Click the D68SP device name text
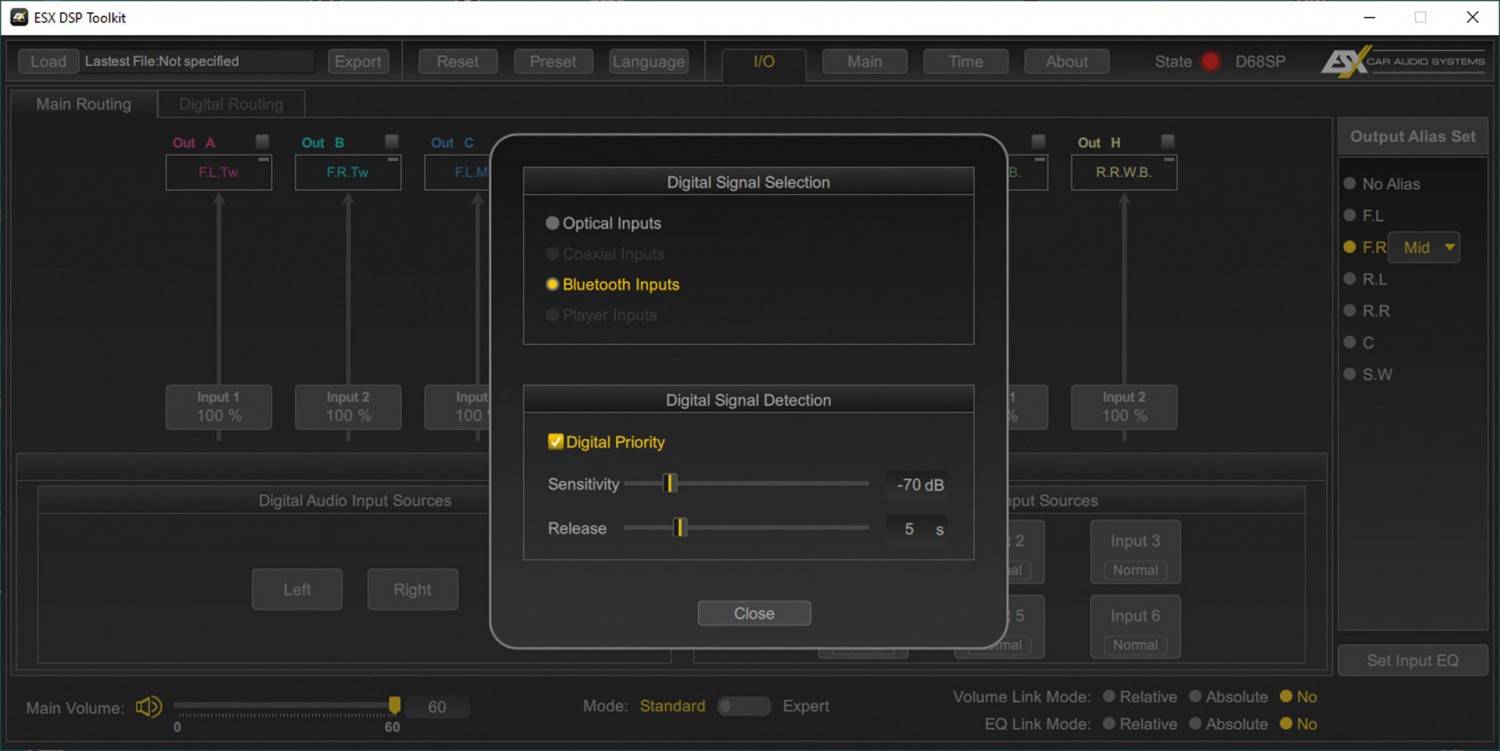The height and width of the screenshot is (751, 1500). tap(1260, 61)
